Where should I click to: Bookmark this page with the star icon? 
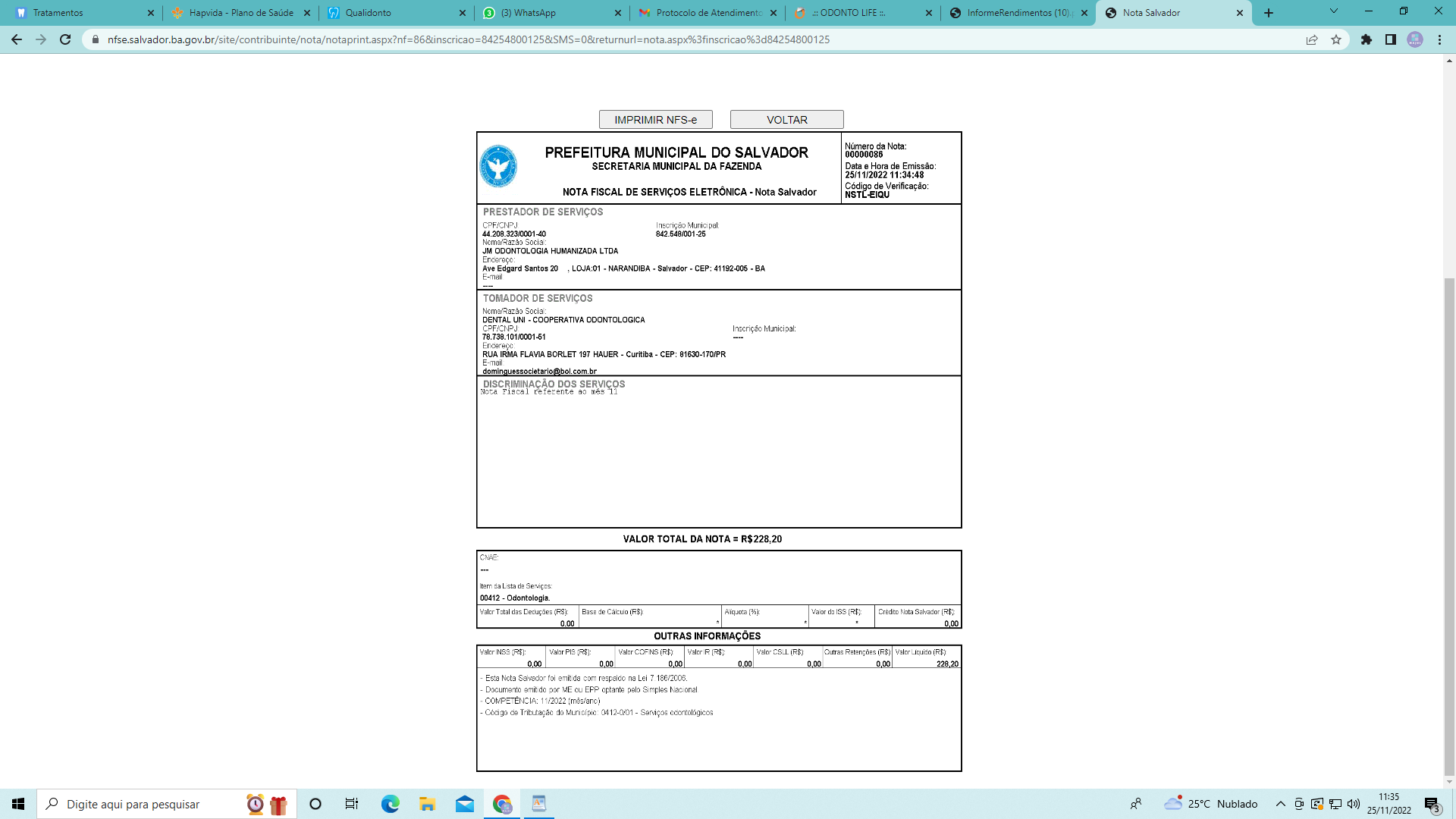(1336, 39)
